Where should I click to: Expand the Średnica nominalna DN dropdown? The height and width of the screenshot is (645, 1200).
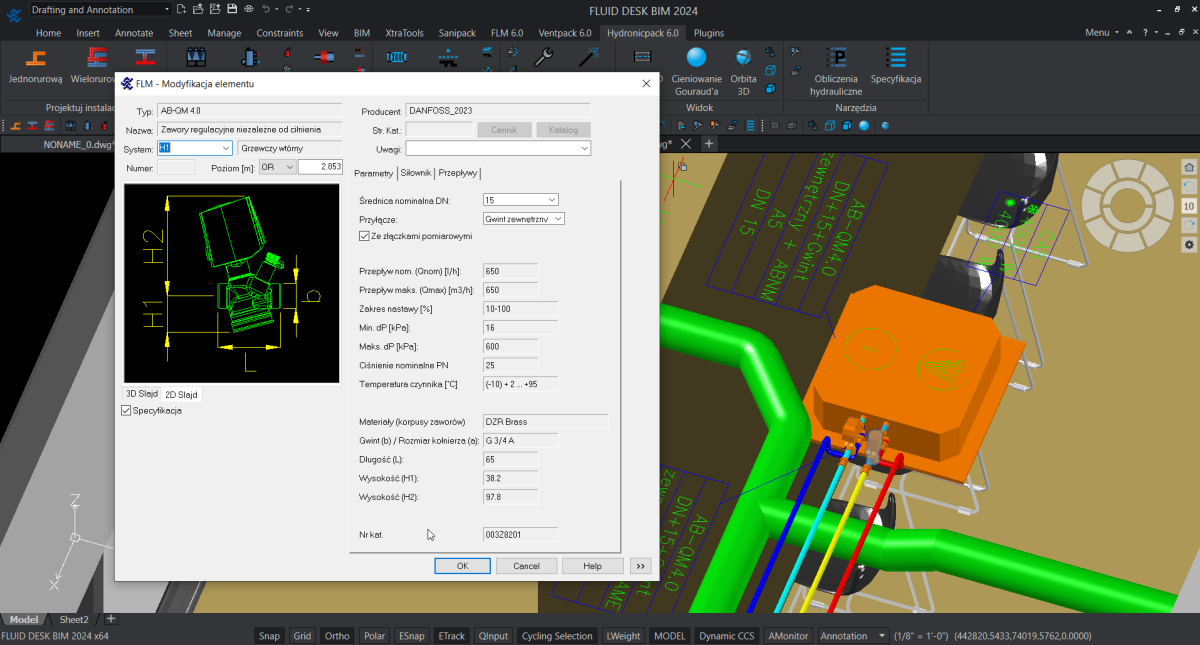(551, 200)
